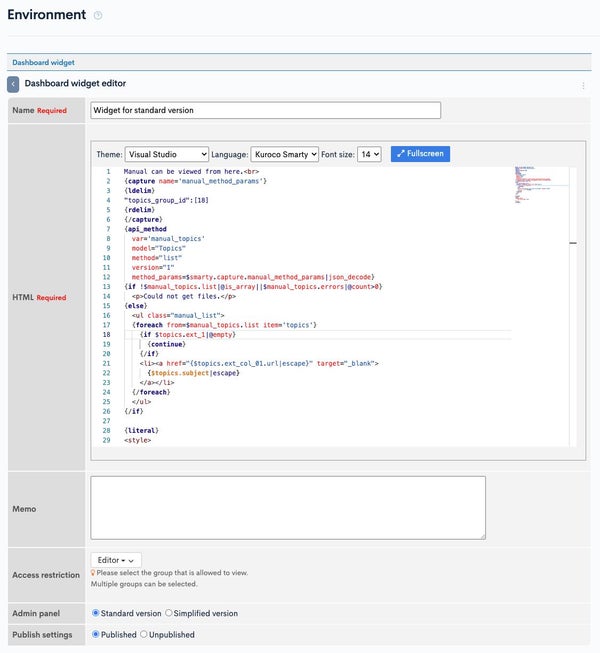This screenshot has height=653, width=600.
Task: Click line number 27 in the gutter
Action: pyautogui.click(x=107, y=421)
